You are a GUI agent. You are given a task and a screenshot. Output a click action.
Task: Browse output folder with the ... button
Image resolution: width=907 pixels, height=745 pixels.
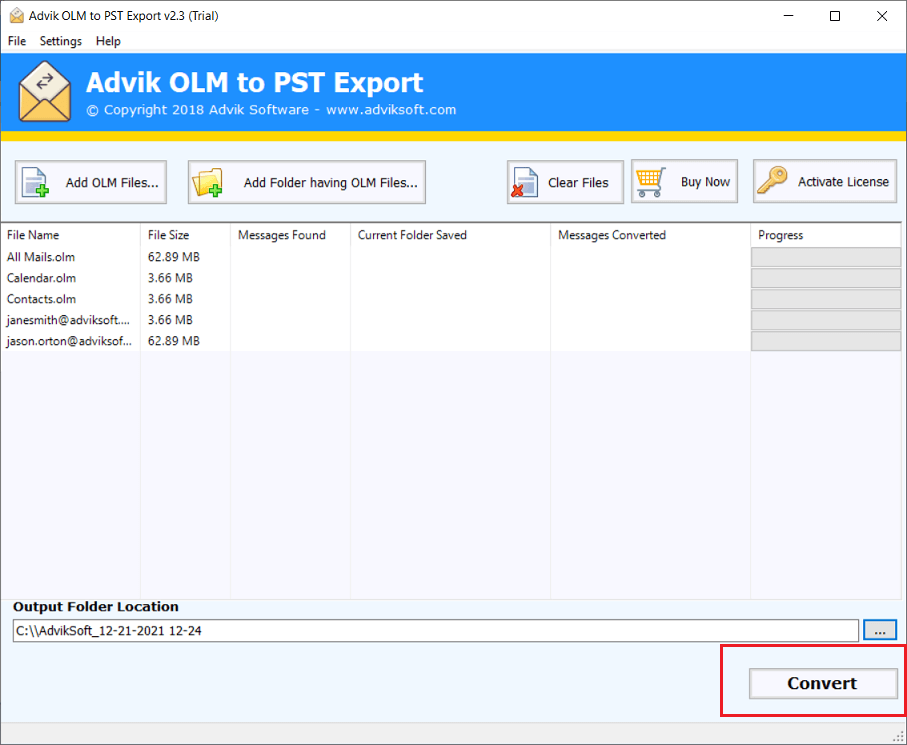tap(880, 630)
